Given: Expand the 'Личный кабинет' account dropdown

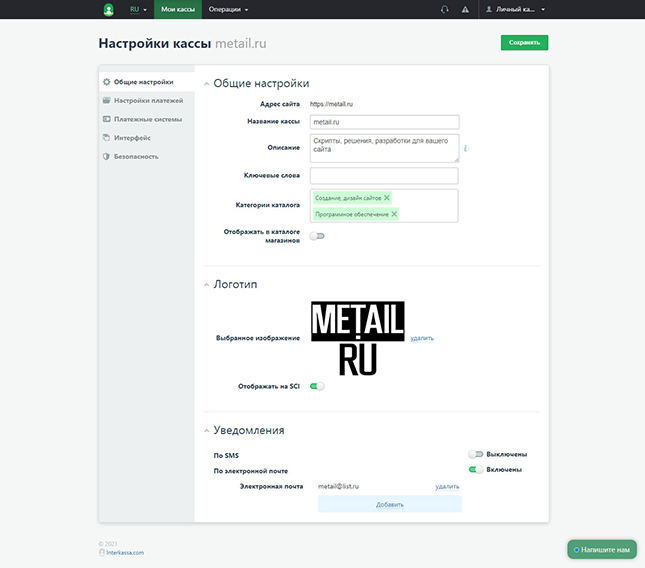Looking at the screenshot, I should coord(515,9).
